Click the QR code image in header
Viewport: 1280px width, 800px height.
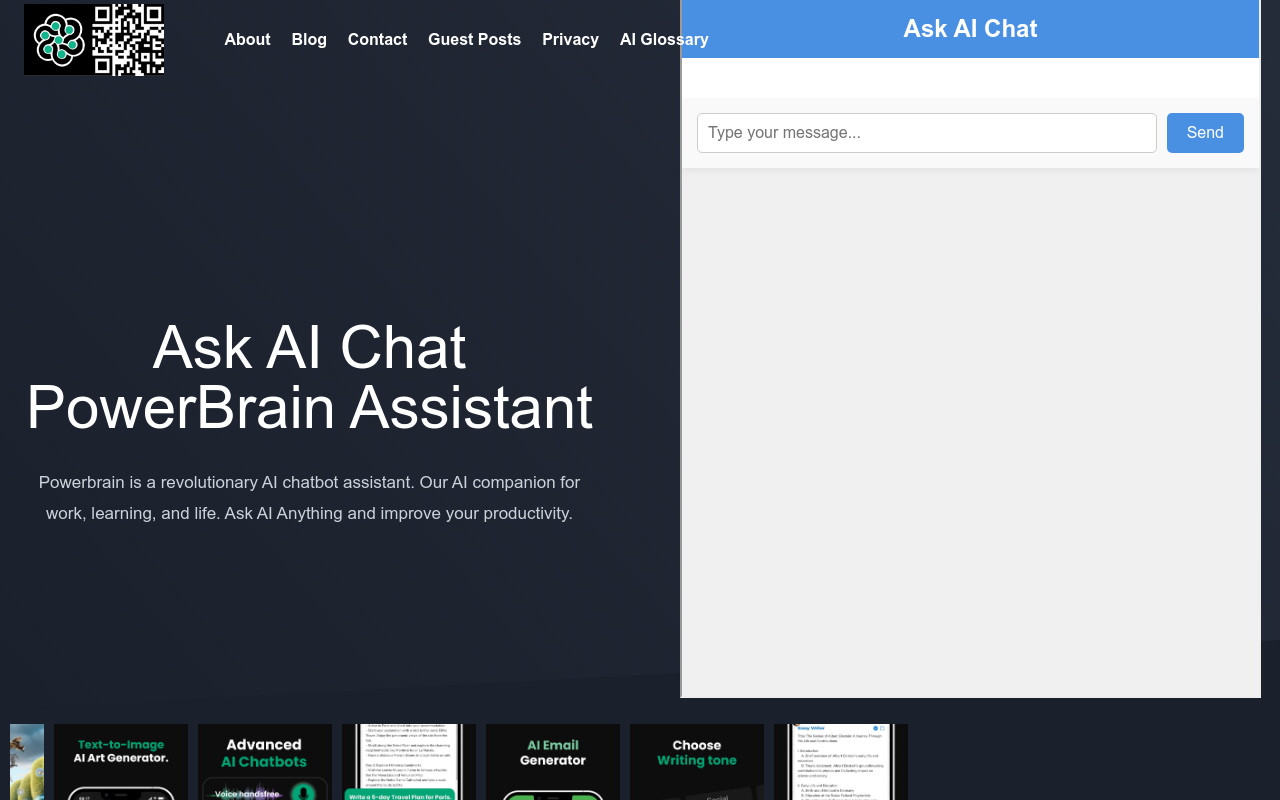128,39
